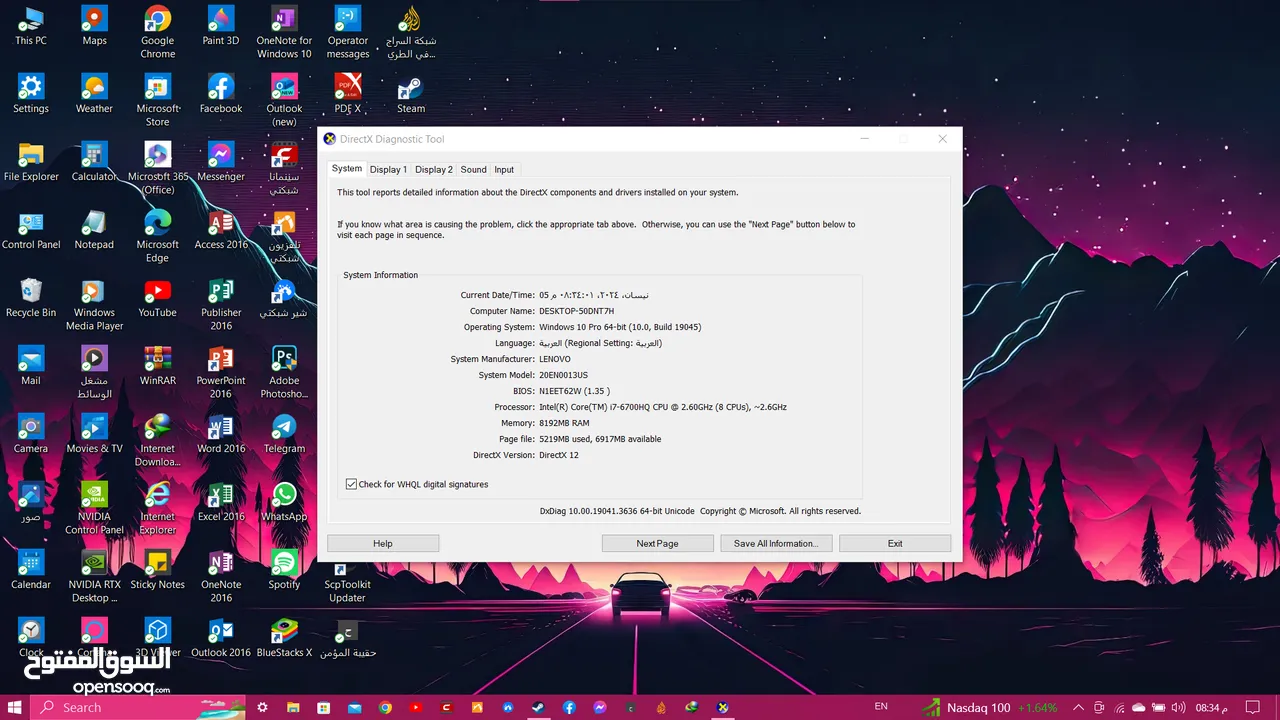Click the BIOS value N1EET62W
Image resolution: width=1280 pixels, height=720 pixels.
pyautogui.click(x=574, y=391)
